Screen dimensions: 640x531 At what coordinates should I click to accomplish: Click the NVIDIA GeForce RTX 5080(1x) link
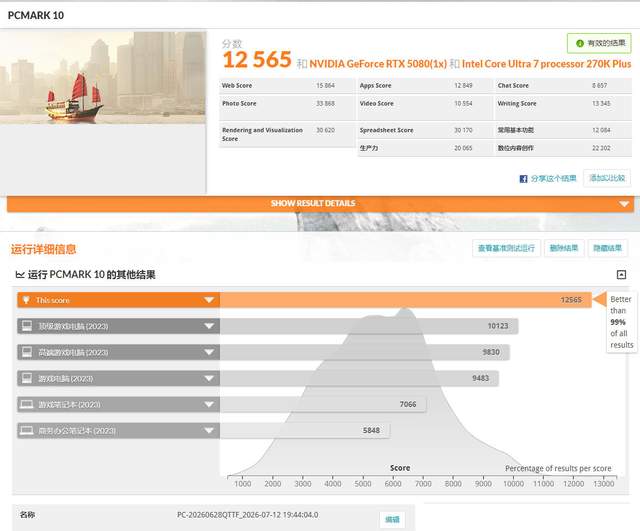tap(378, 64)
